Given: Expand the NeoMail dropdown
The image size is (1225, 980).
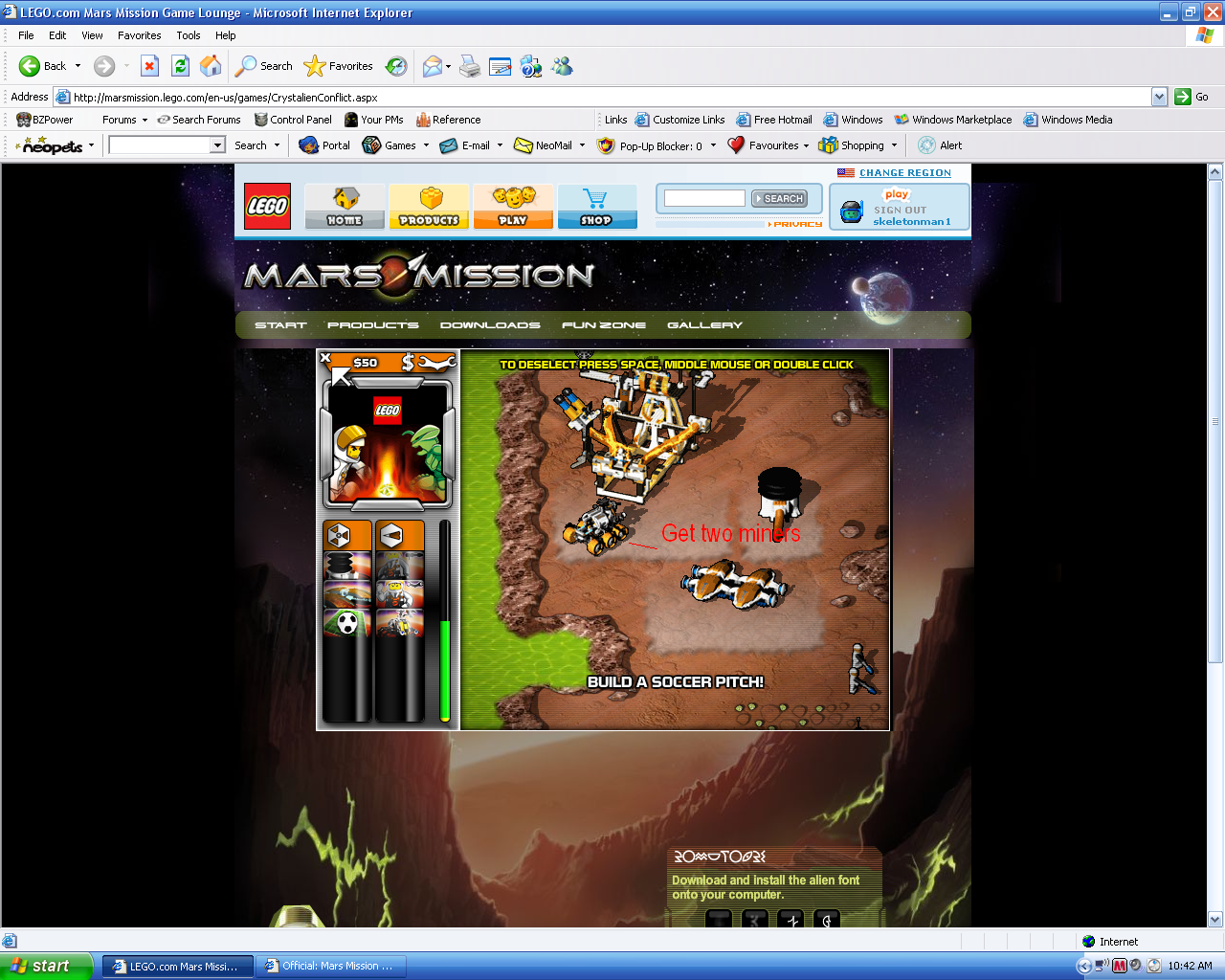Looking at the screenshot, I should click(x=582, y=145).
